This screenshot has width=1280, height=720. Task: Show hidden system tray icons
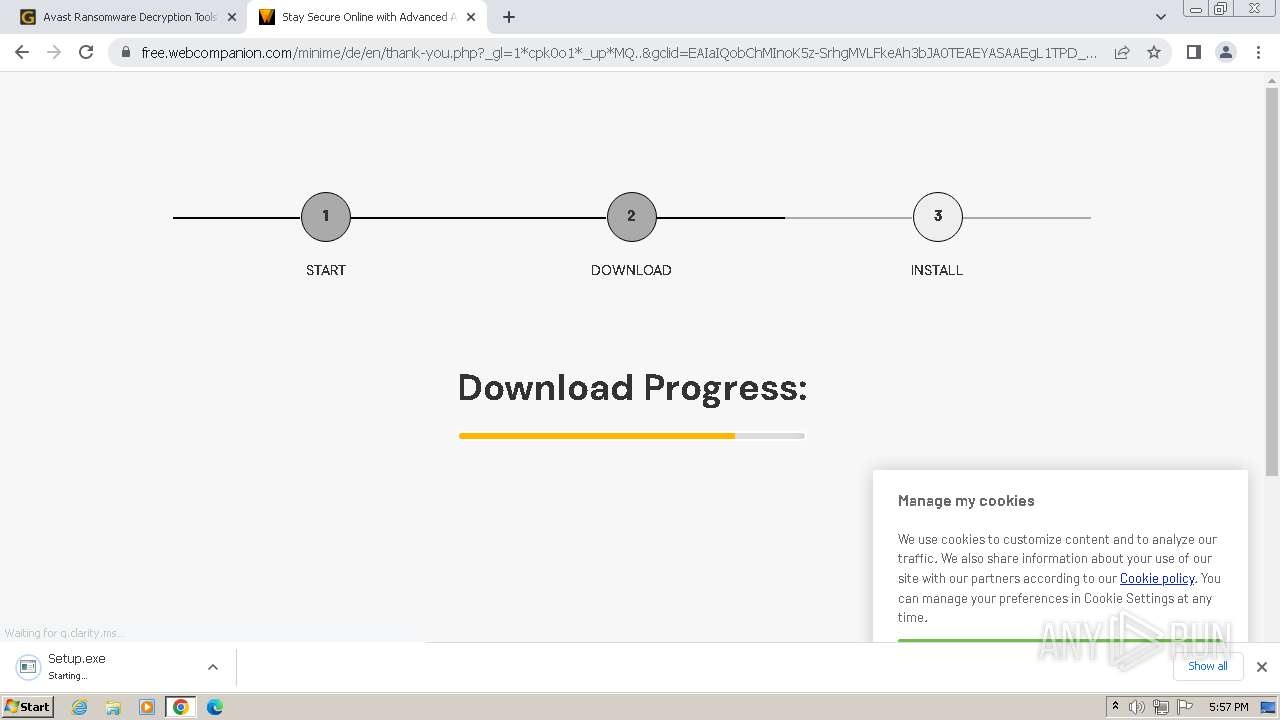(x=1116, y=707)
